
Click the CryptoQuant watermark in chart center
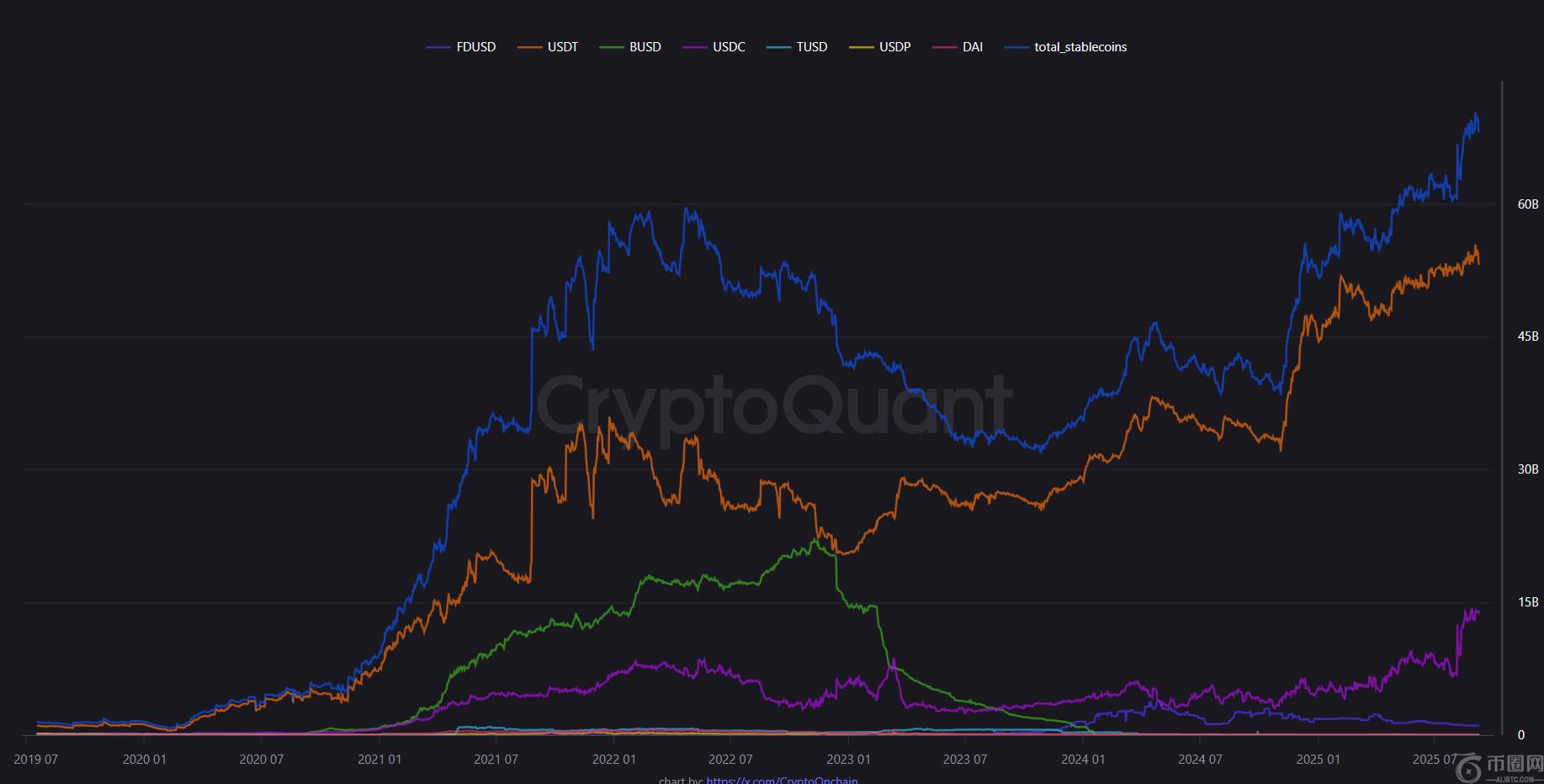[773, 407]
